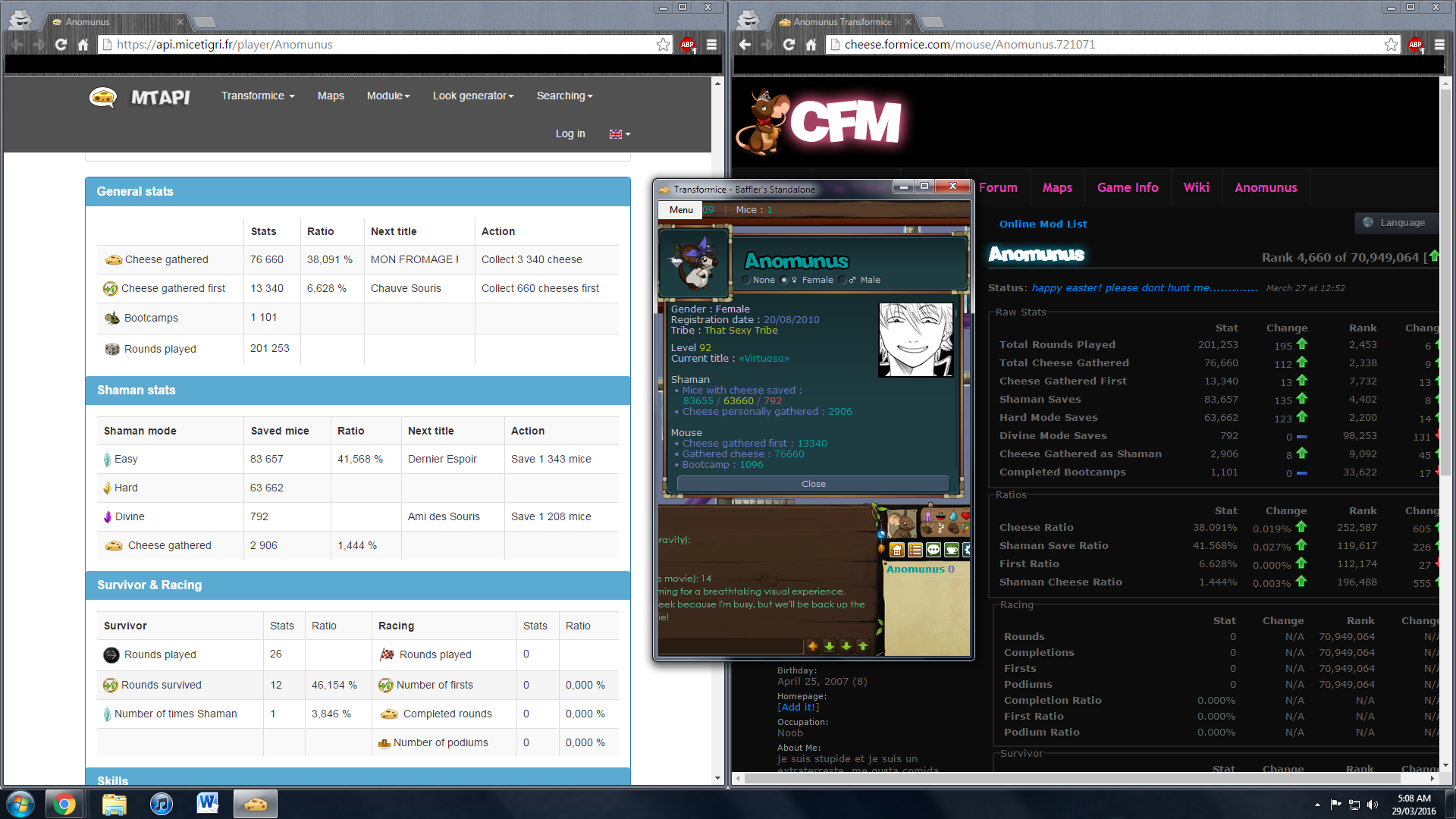The image size is (1456, 819).
Task: Click the green coffee cup icon
Action: 952,550
